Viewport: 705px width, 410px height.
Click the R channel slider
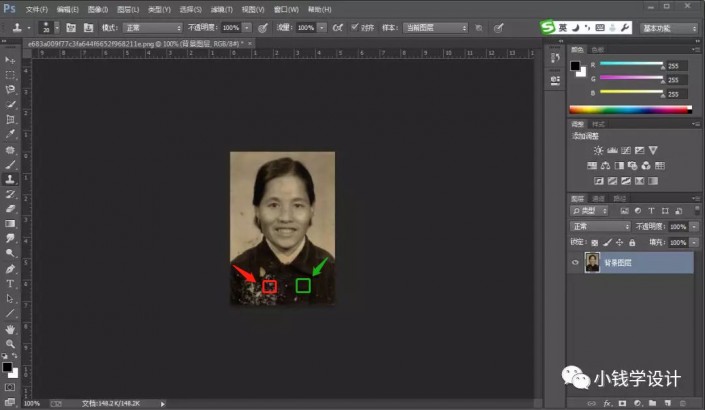pos(631,64)
